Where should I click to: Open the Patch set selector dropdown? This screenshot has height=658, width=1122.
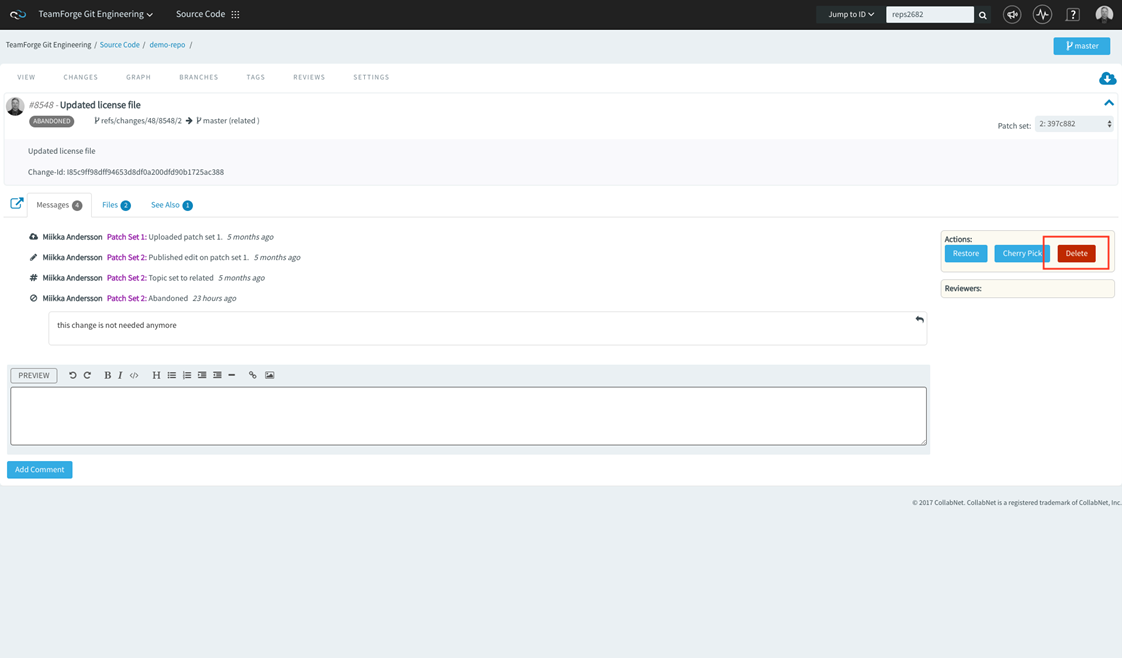(x=1074, y=124)
